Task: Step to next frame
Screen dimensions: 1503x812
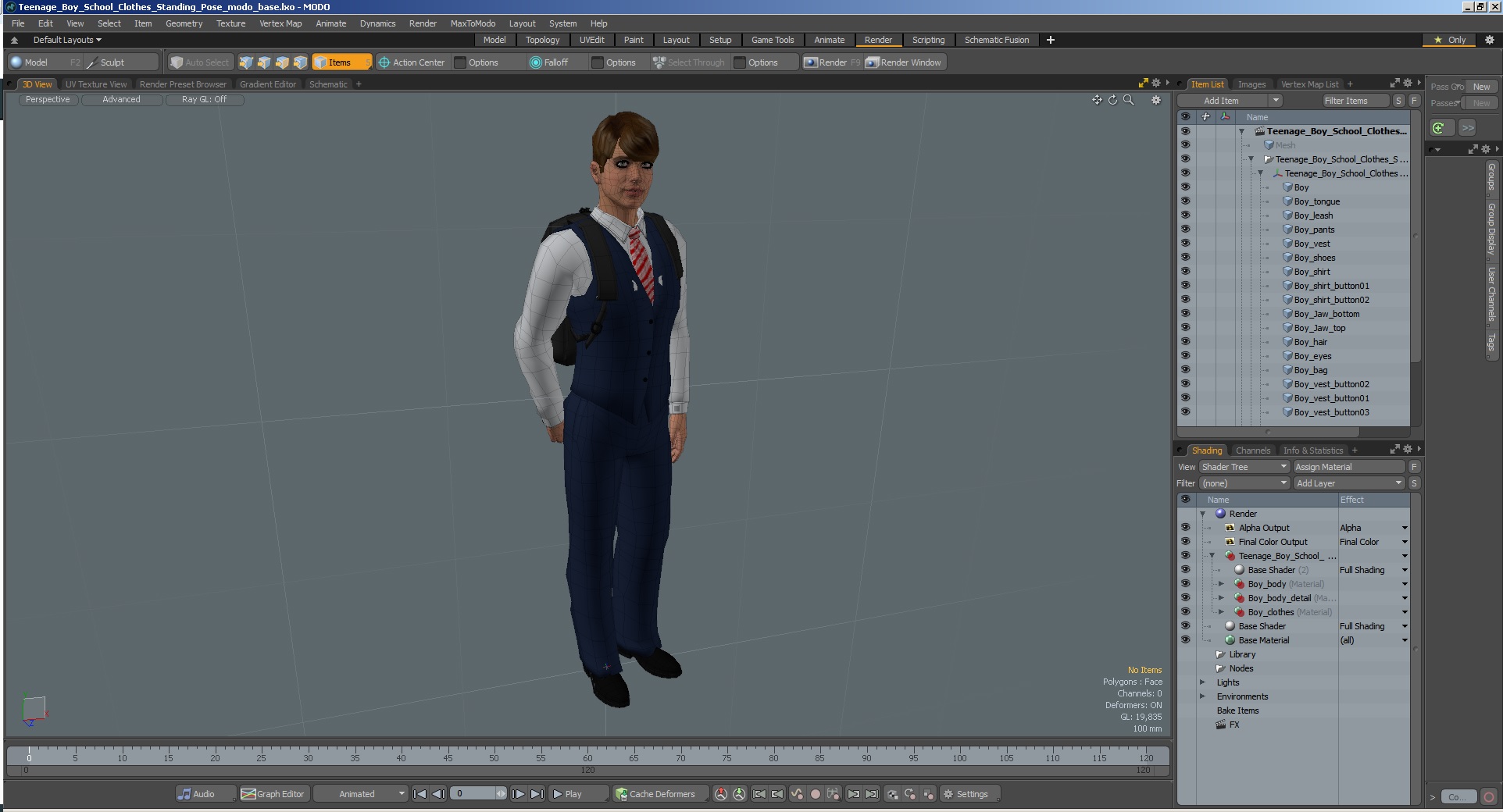Action: point(518,794)
